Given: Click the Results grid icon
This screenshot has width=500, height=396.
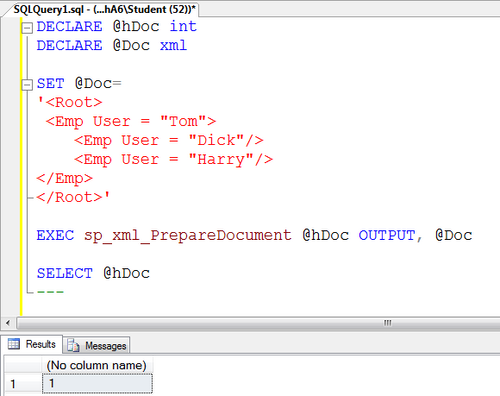Looking at the screenshot, I should (x=14, y=344).
